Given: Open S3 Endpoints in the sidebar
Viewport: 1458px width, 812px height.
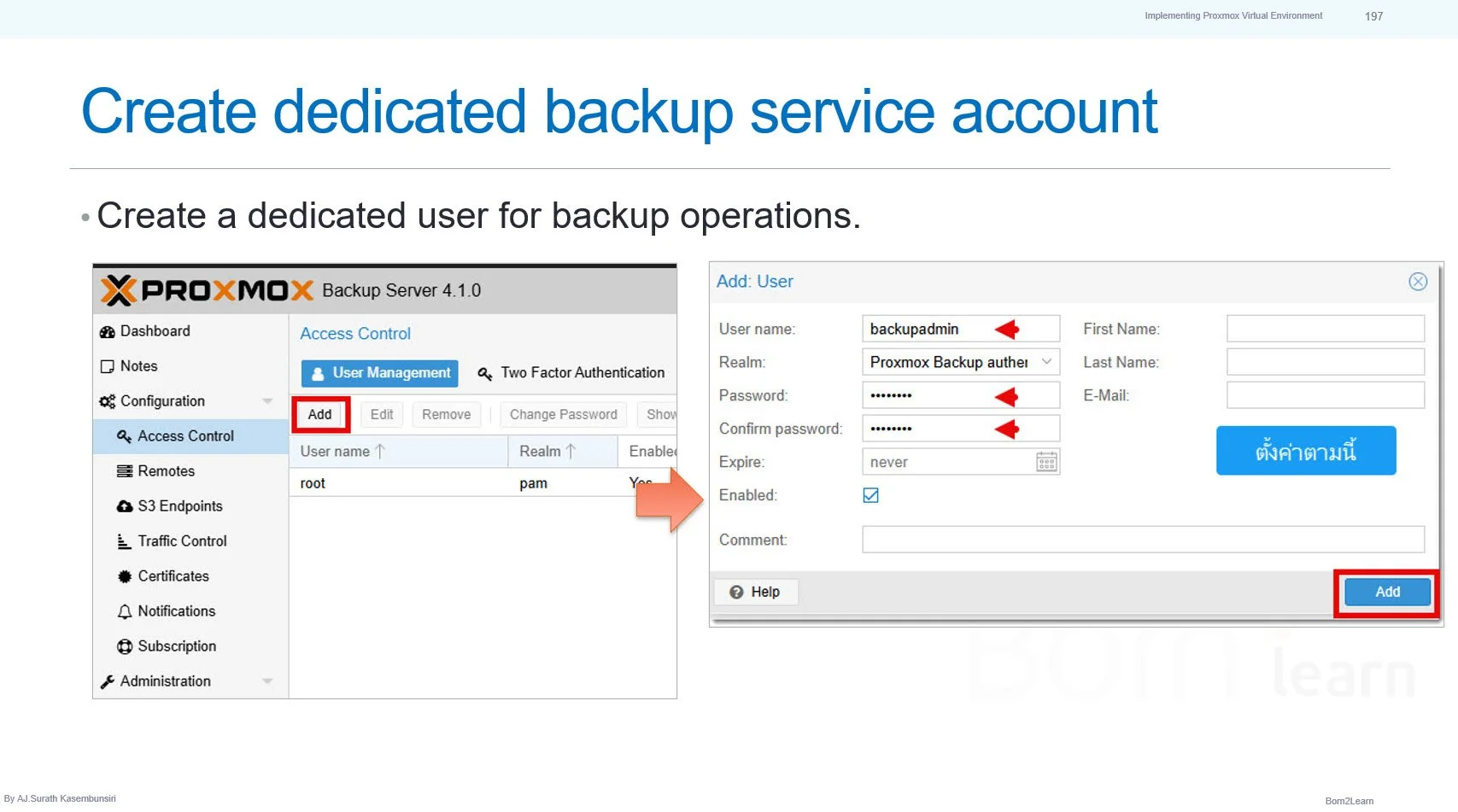Looking at the screenshot, I should click(x=169, y=506).
